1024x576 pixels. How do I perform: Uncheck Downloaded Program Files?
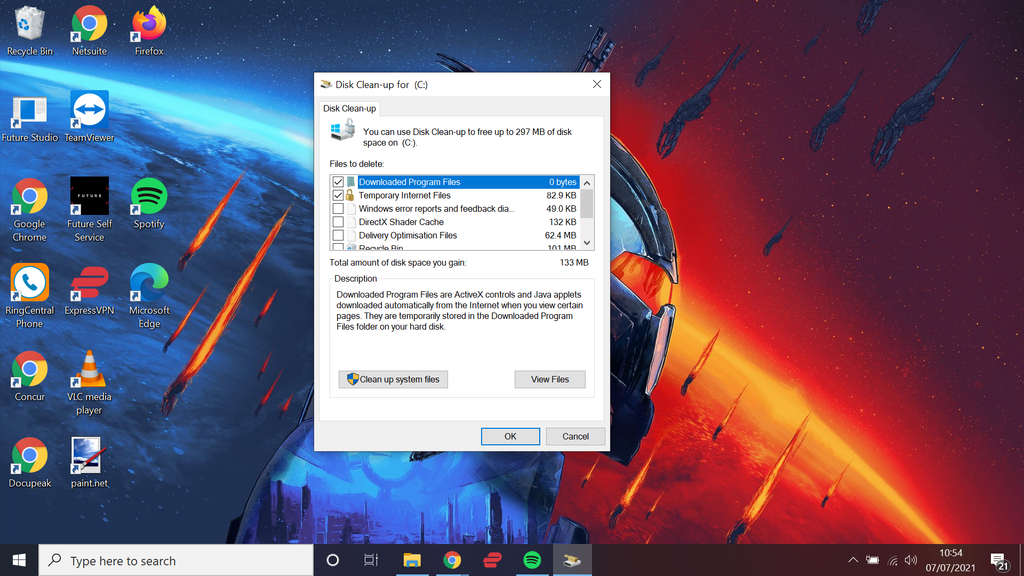(338, 182)
